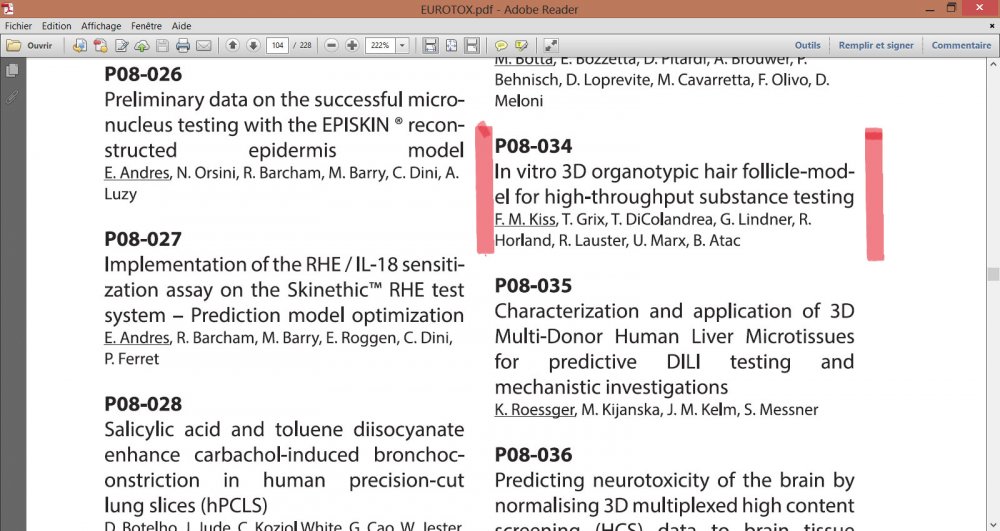Open the zoom level dropdown arrow
Viewport: 1000px width, 531px height.
402,45
